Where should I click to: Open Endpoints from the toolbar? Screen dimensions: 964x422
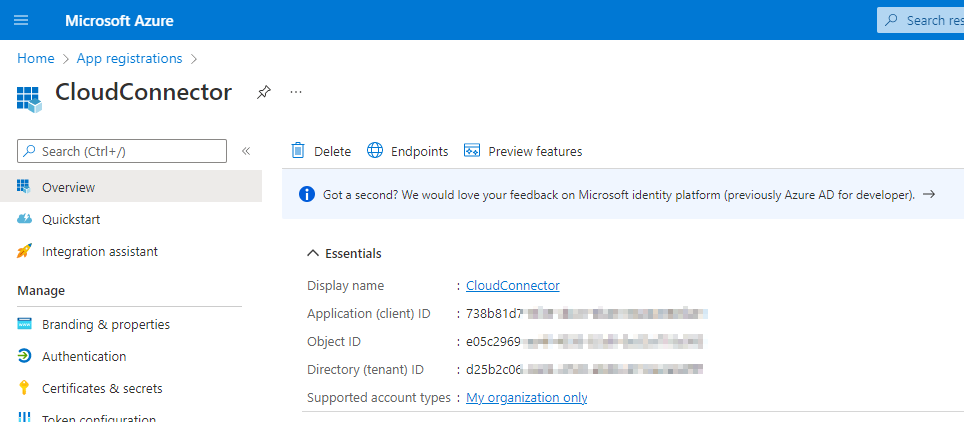408,151
